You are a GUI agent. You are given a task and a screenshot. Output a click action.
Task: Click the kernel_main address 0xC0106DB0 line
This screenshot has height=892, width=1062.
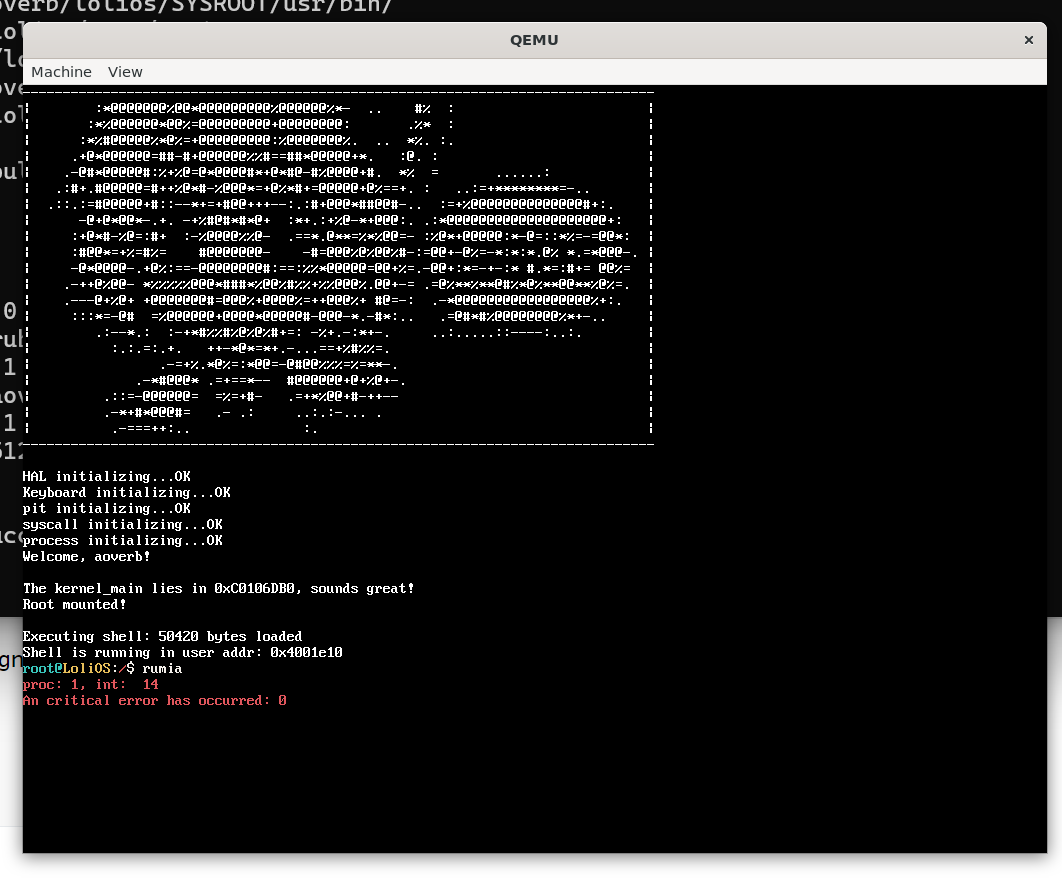click(218, 589)
